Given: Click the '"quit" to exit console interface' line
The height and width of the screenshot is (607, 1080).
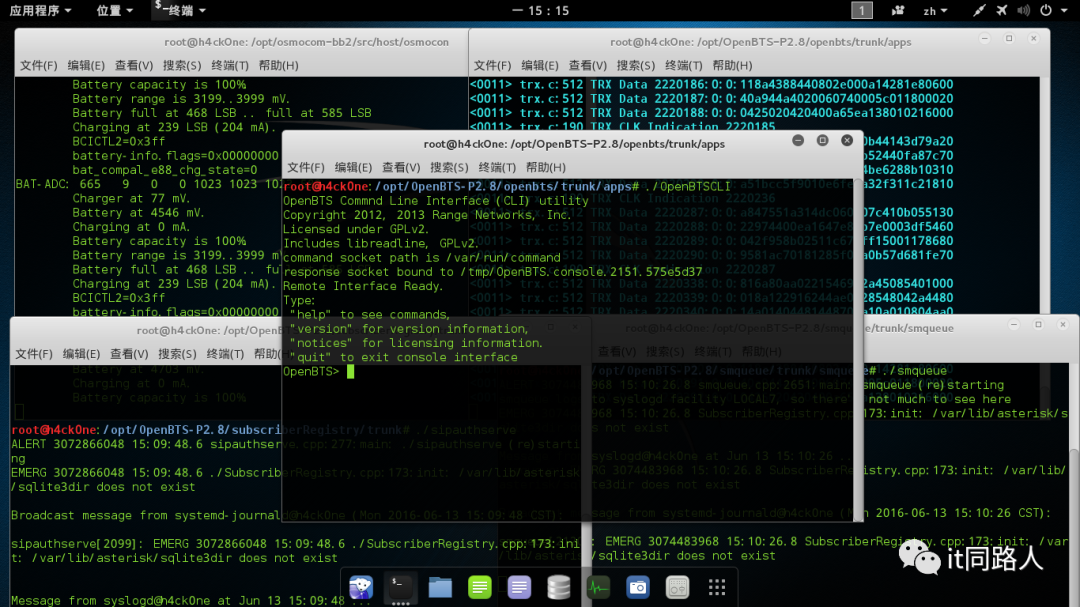Looking at the screenshot, I should (404, 358).
